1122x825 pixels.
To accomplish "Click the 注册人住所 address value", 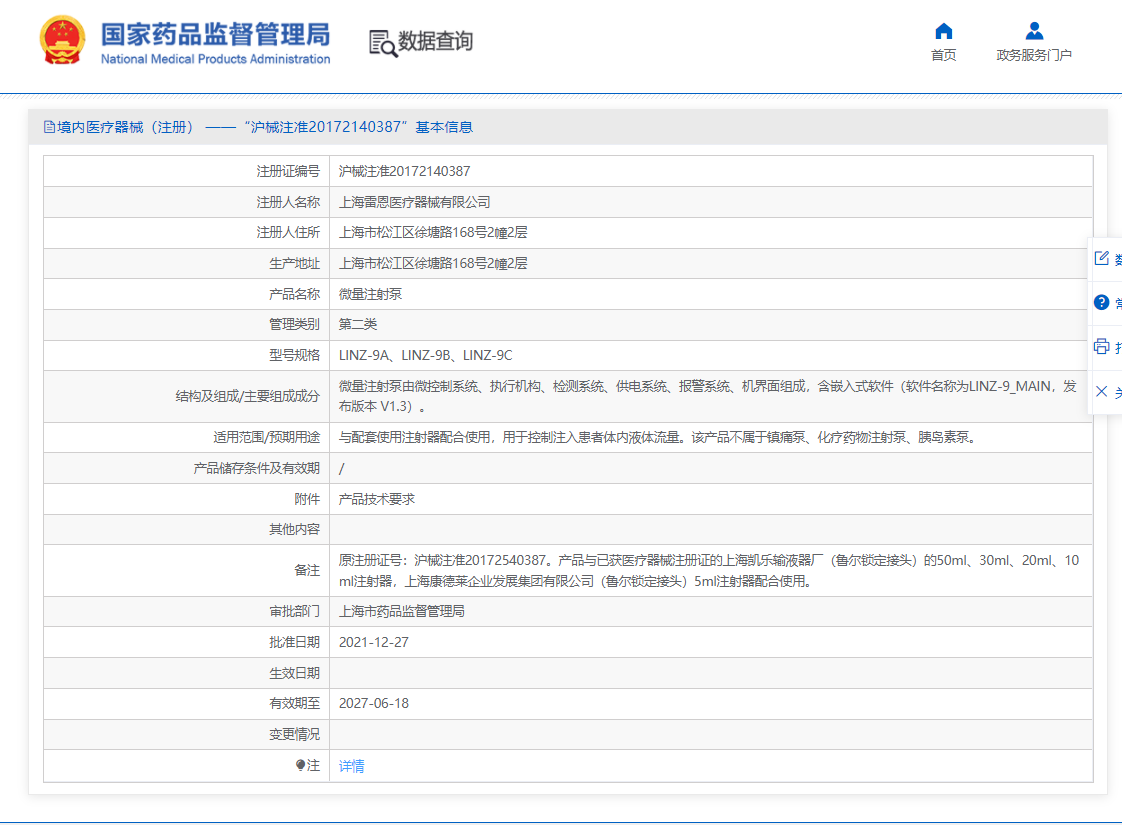I will (433, 233).
